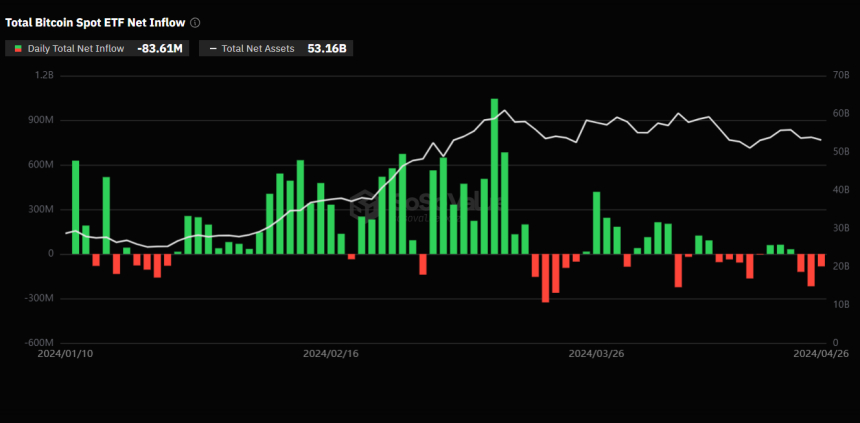Image resolution: width=860 pixels, height=423 pixels.
Task: Click the 2024/02/16 date label on x-axis
Action: (x=330, y=353)
